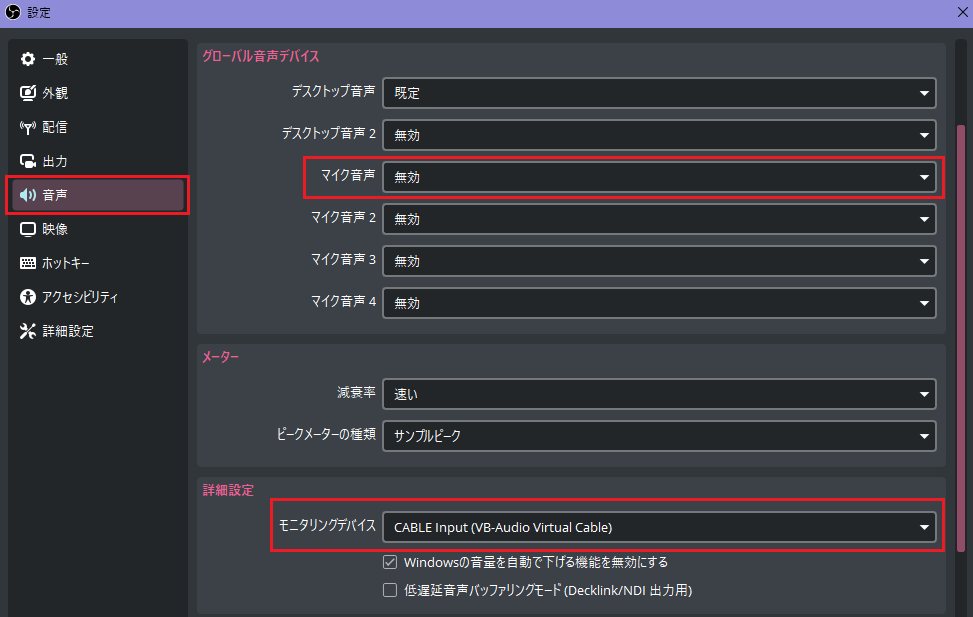Enable low latency audio buffering mode checkbox
Viewport: 973px width, 617px height.
click(391, 590)
